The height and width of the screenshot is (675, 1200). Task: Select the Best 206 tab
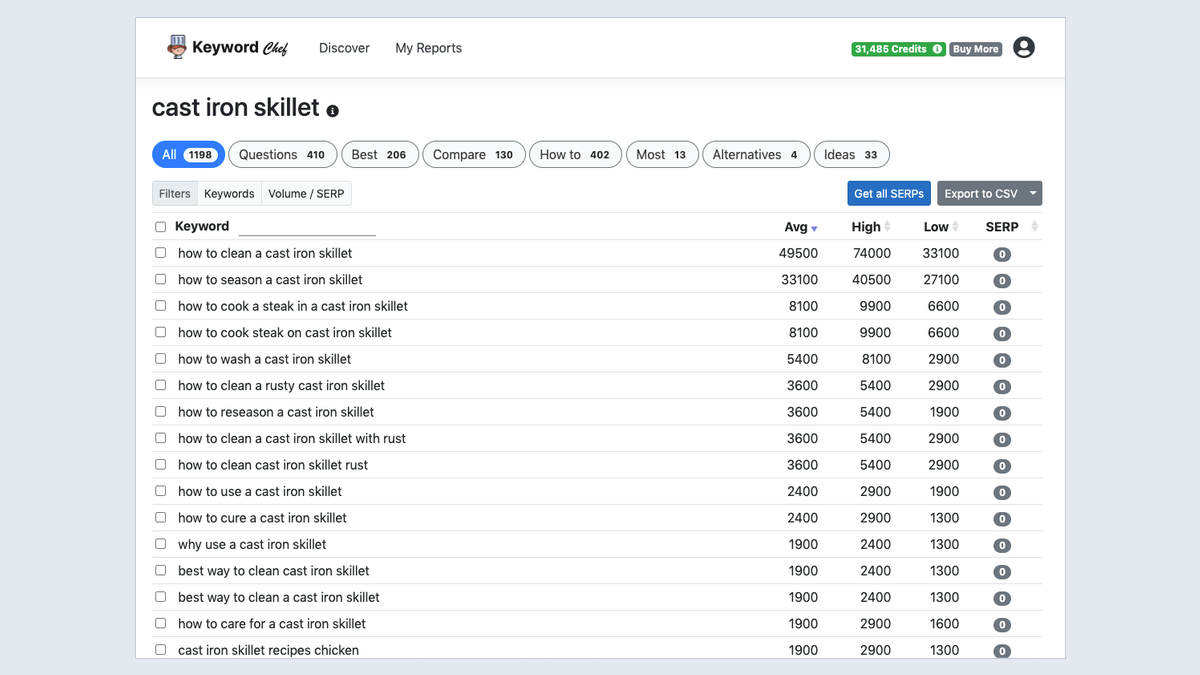(379, 154)
